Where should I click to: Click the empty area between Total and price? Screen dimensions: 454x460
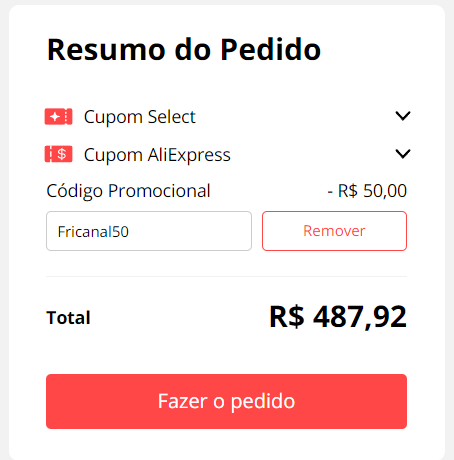180,317
